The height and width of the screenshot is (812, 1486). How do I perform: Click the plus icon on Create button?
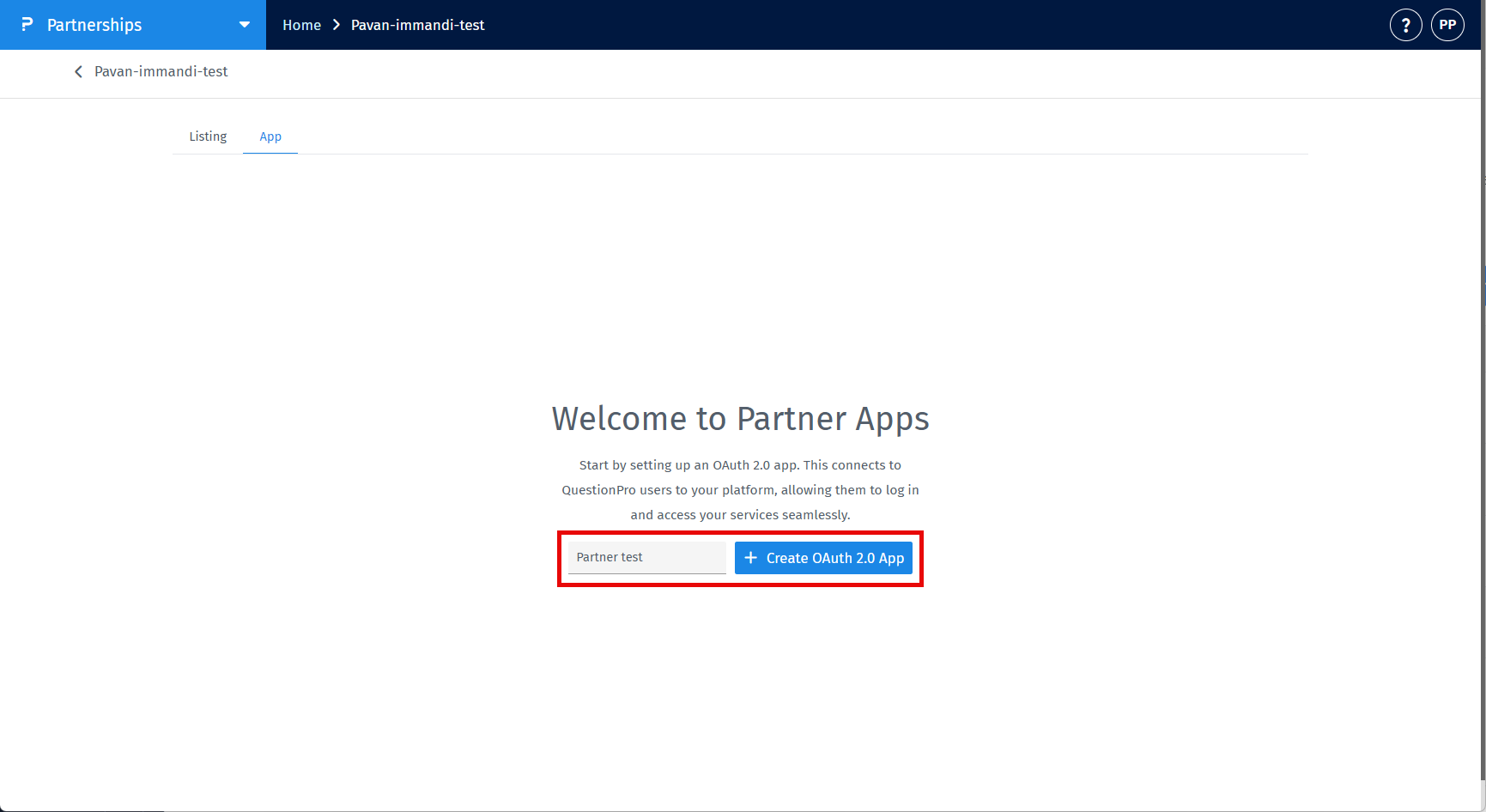(x=750, y=558)
